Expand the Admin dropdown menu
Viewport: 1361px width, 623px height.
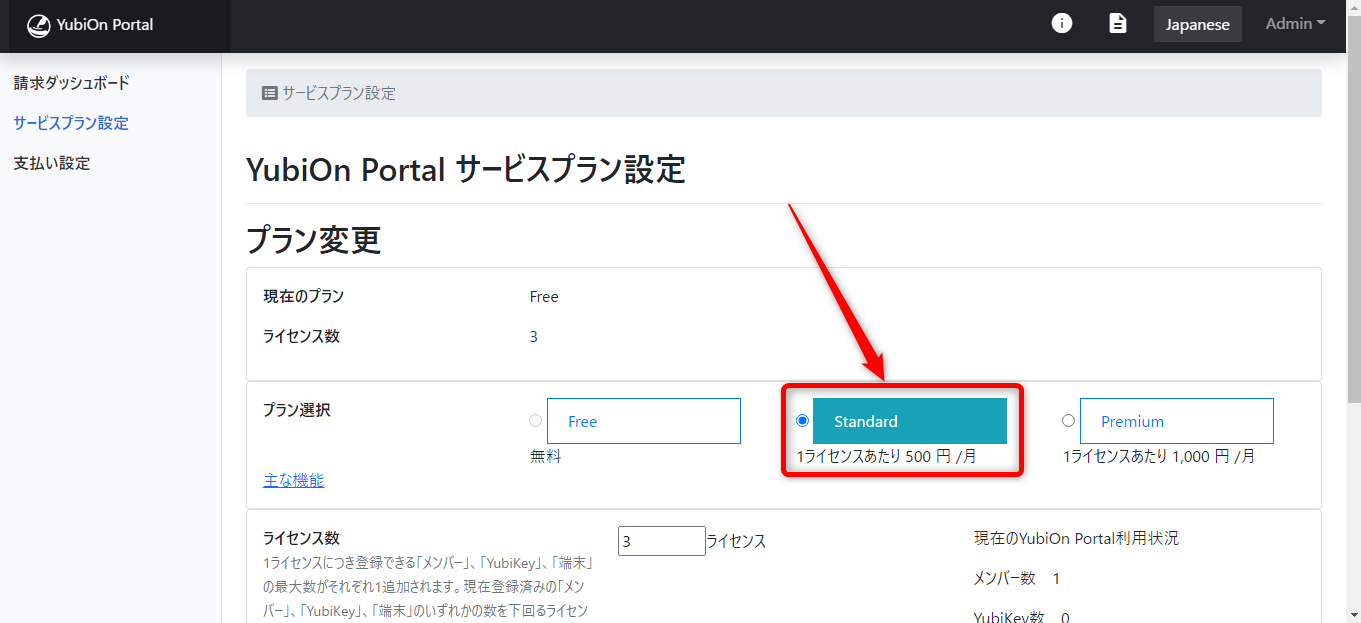(1295, 23)
